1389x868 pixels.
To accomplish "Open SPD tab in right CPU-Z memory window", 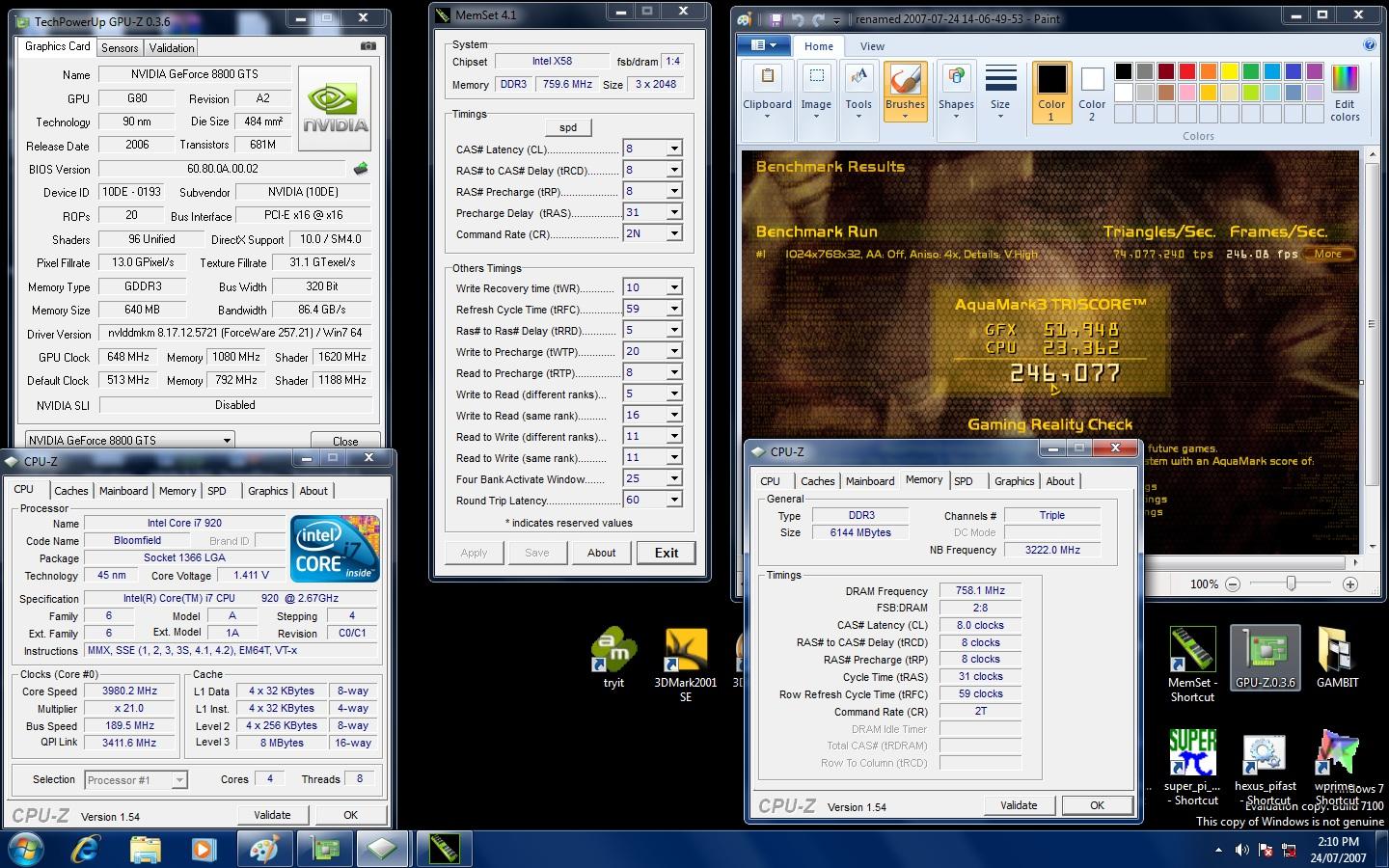I will (964, 481).
